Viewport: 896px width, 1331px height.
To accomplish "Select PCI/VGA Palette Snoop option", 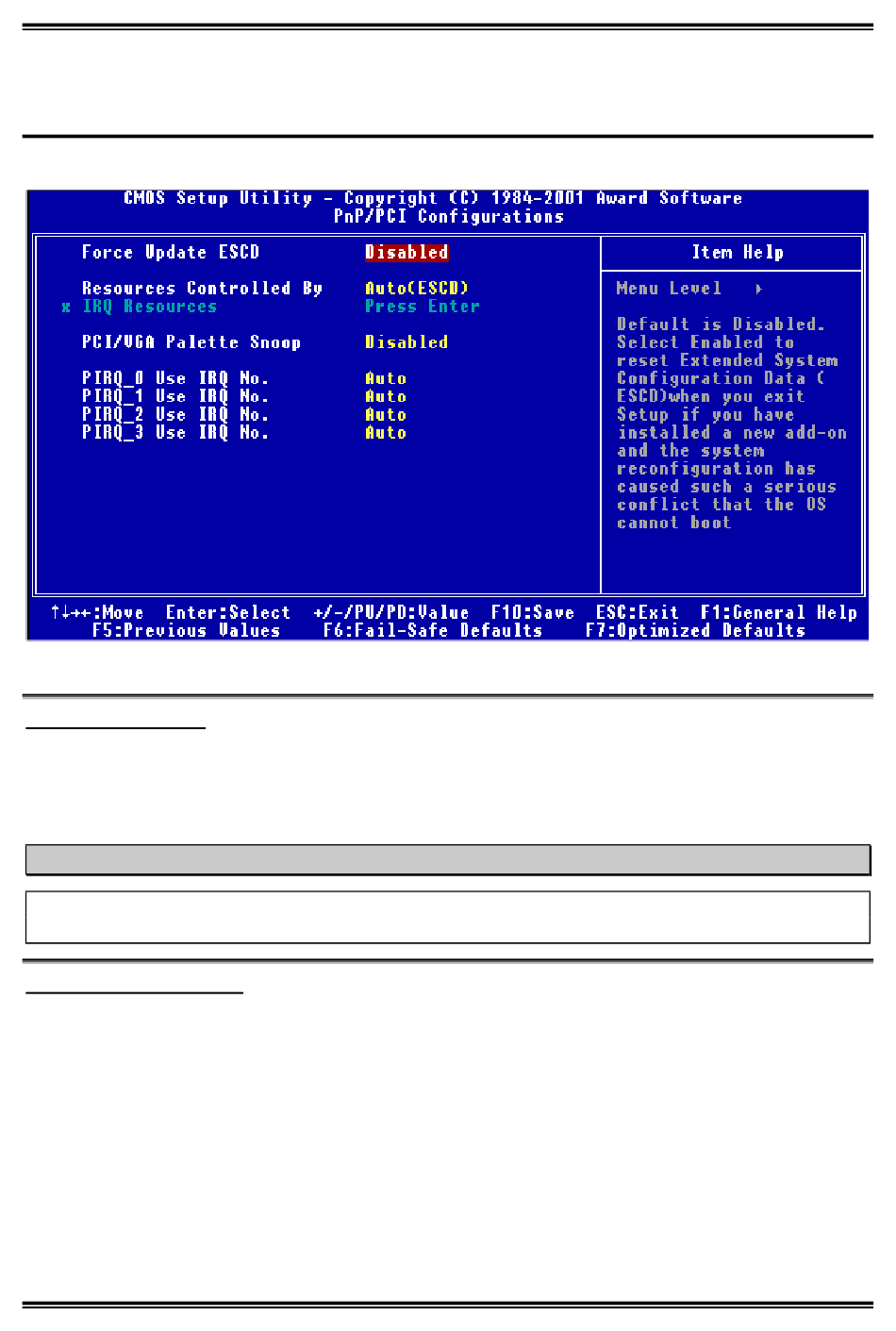I will [x=191, y=342].
